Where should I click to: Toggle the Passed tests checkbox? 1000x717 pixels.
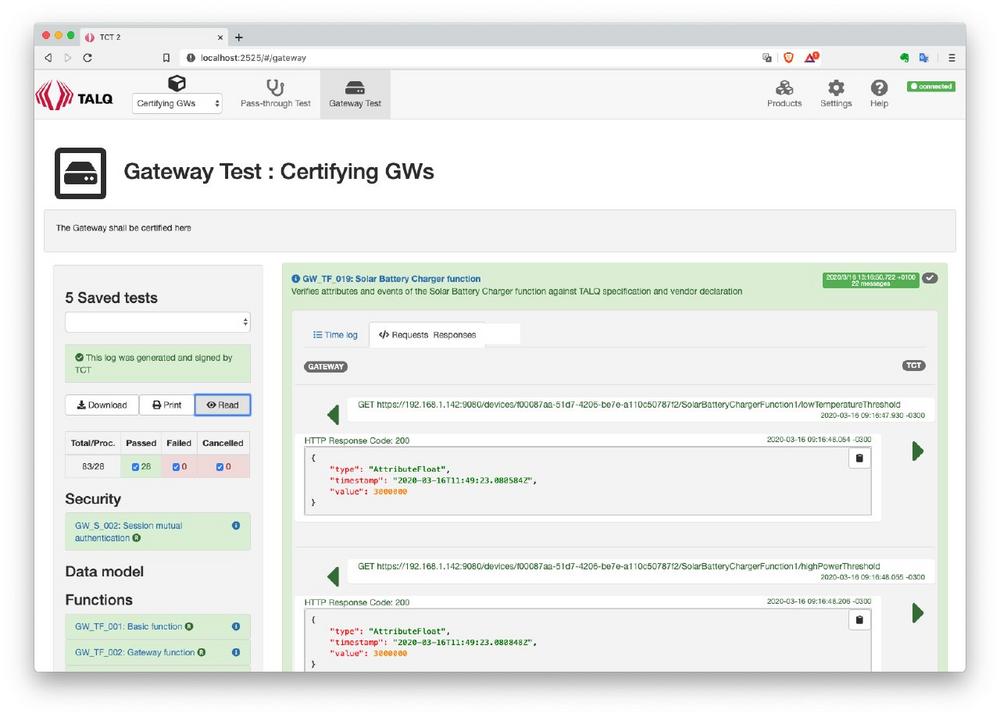tap(135, 467)
